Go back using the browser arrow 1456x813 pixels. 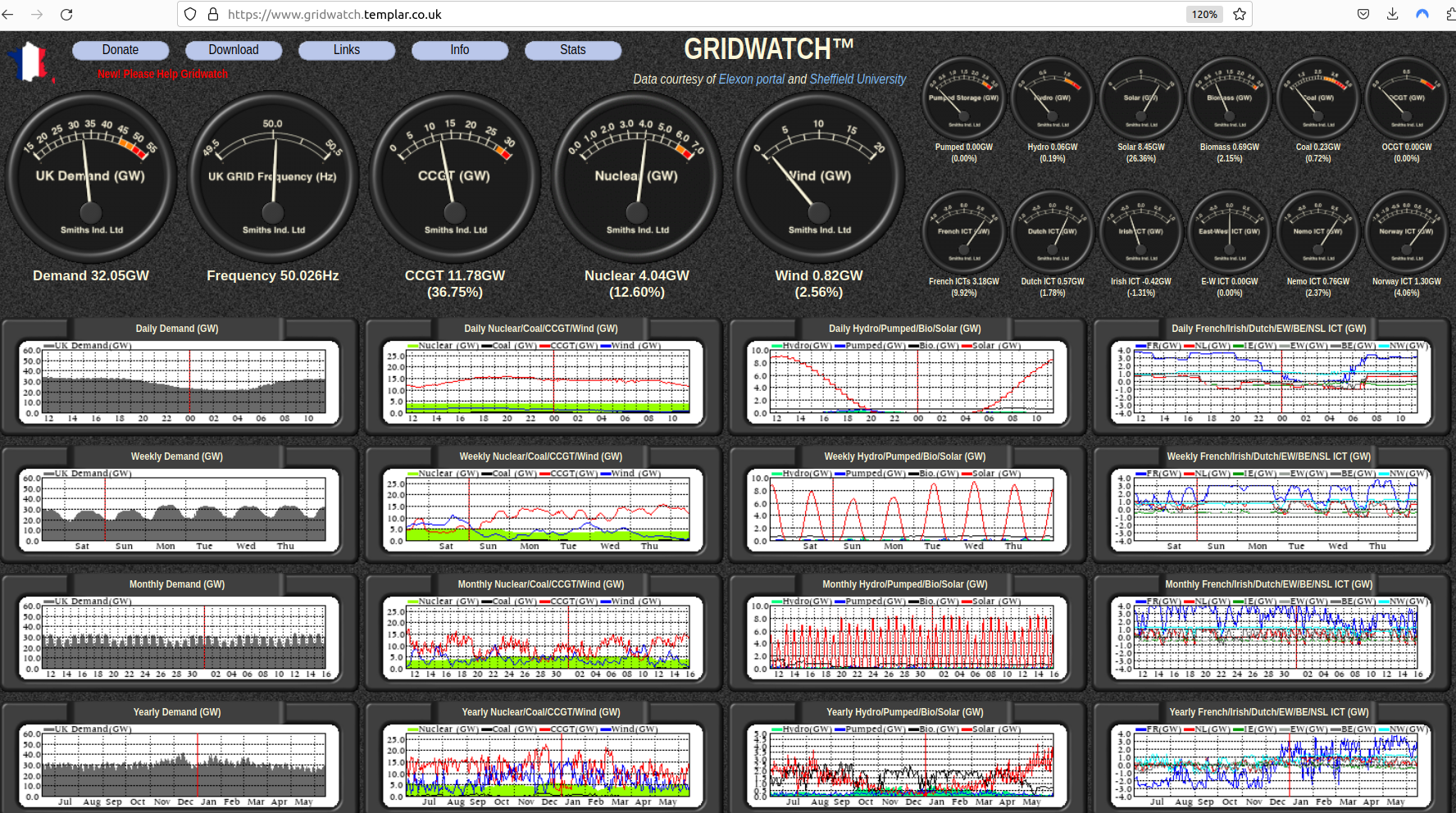(x=8, y=14)
